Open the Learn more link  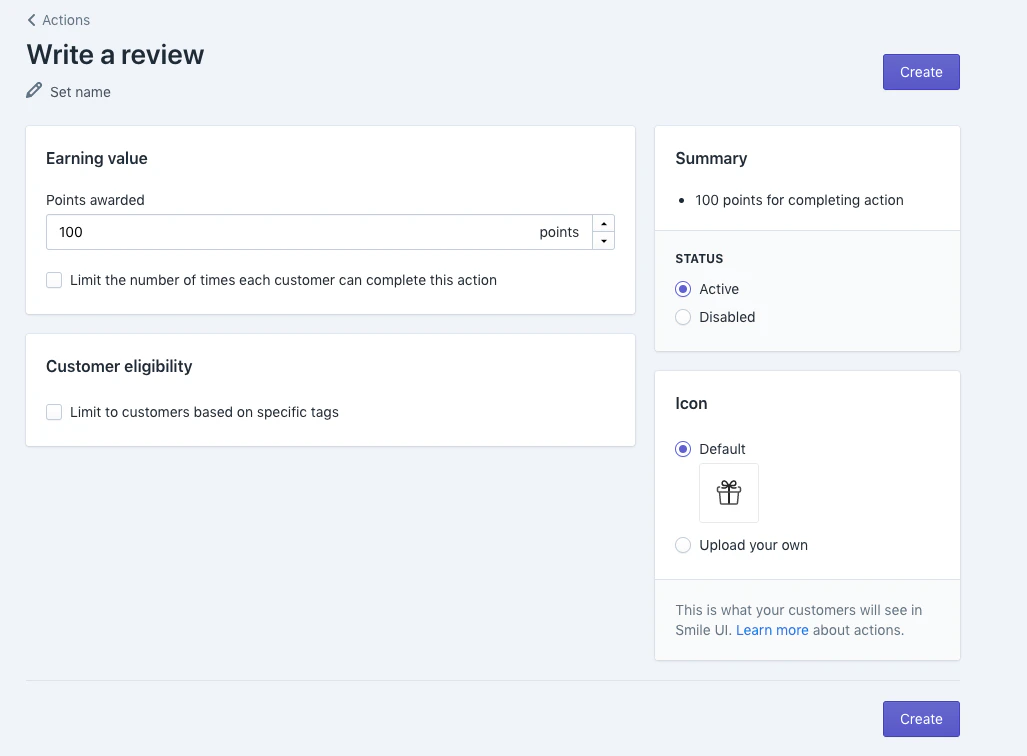772,630
